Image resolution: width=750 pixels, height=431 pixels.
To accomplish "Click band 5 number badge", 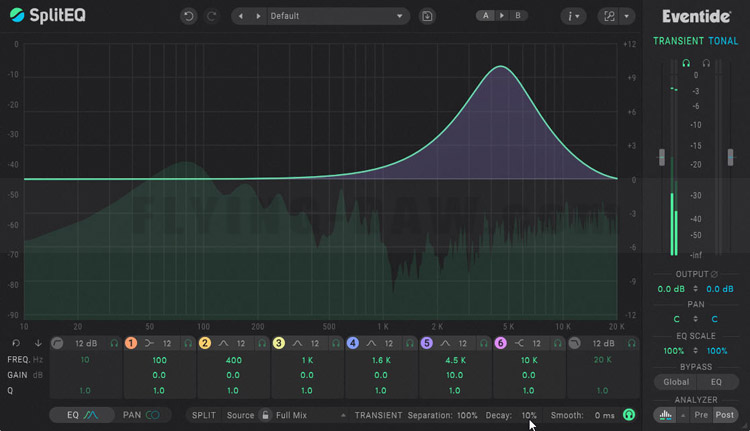I will (426, 343).
